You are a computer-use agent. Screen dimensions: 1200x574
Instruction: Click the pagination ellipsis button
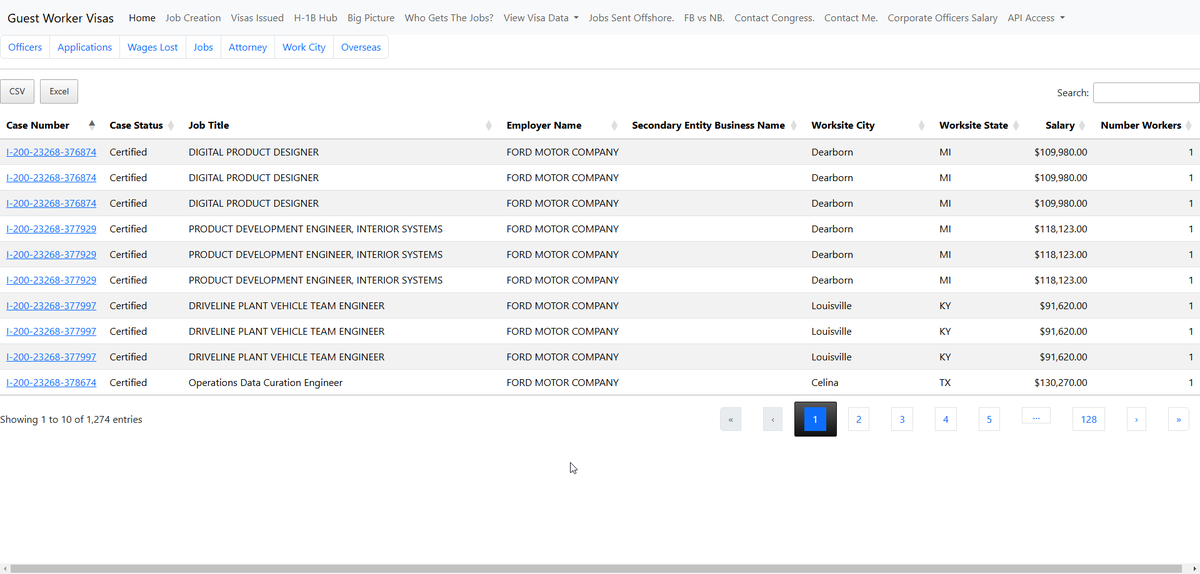[x=1036, y=416]
